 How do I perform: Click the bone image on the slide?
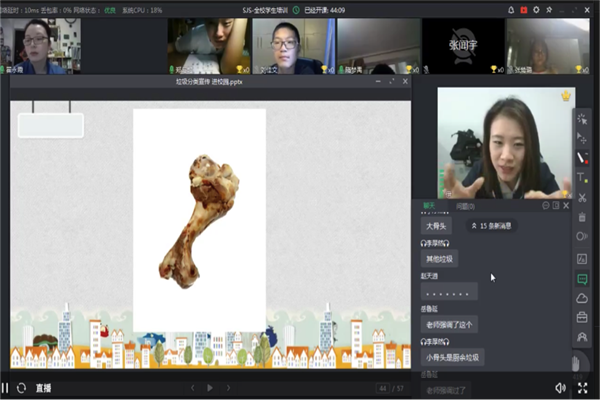[x=199, y=221]
